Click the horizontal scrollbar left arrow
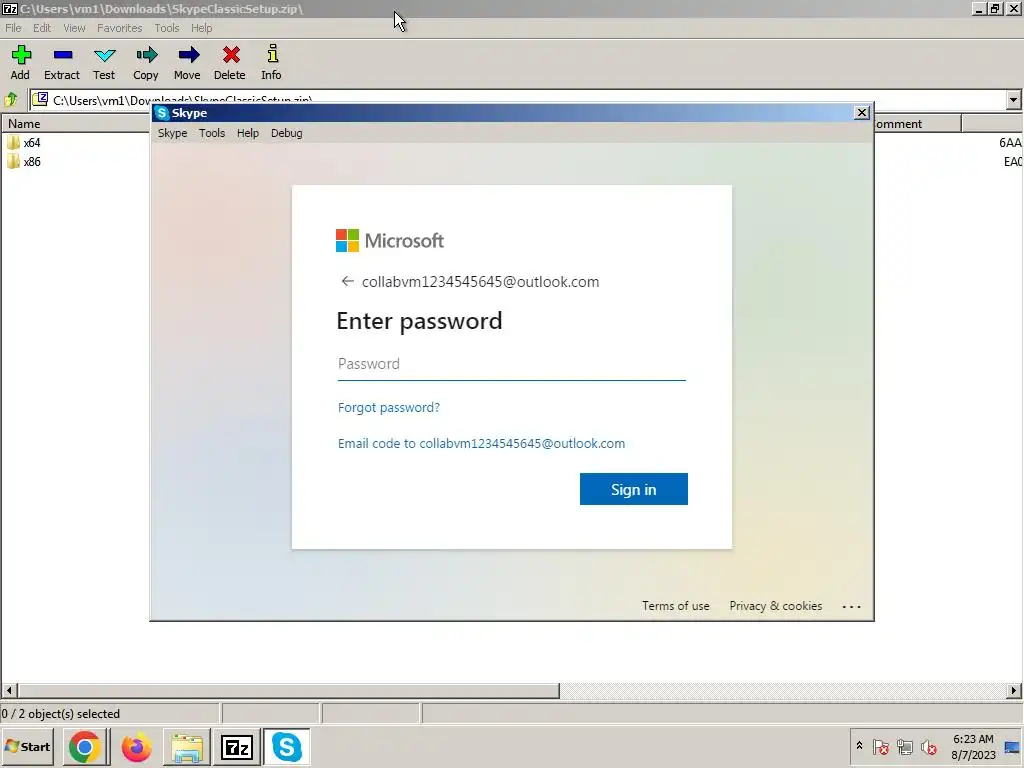Screen dimensions: 1024x768 coord(9,690)
